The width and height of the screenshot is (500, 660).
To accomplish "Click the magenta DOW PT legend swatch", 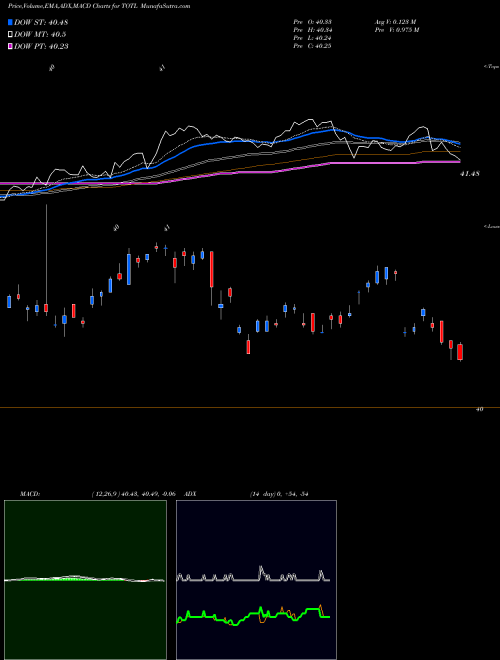I will [11, 46].
